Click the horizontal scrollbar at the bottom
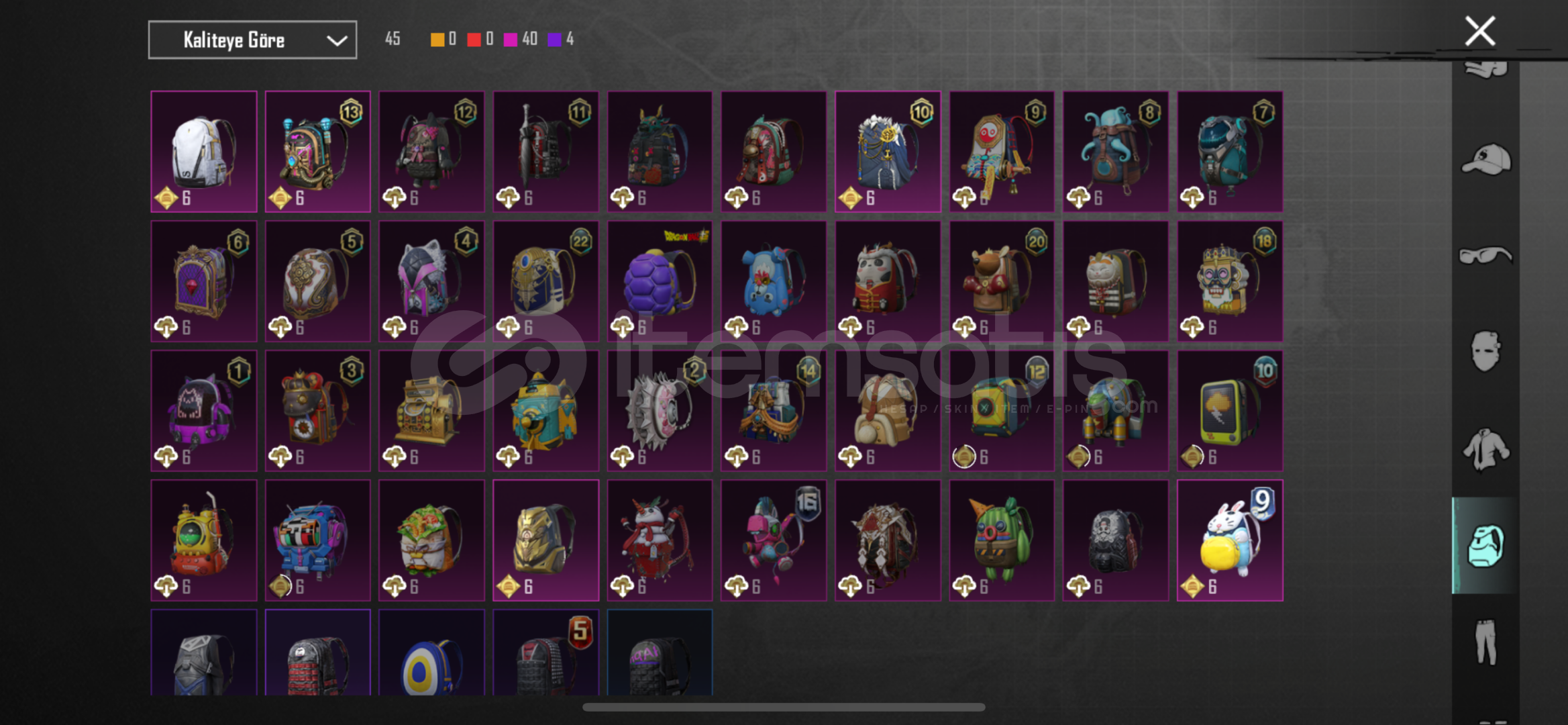Viewport: 1568px width, 725px height. pyautogui.click(x=784, y=707)
